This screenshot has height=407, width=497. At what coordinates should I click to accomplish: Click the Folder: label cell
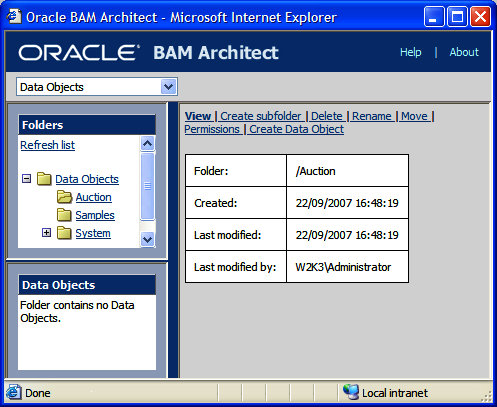point(236,171)
